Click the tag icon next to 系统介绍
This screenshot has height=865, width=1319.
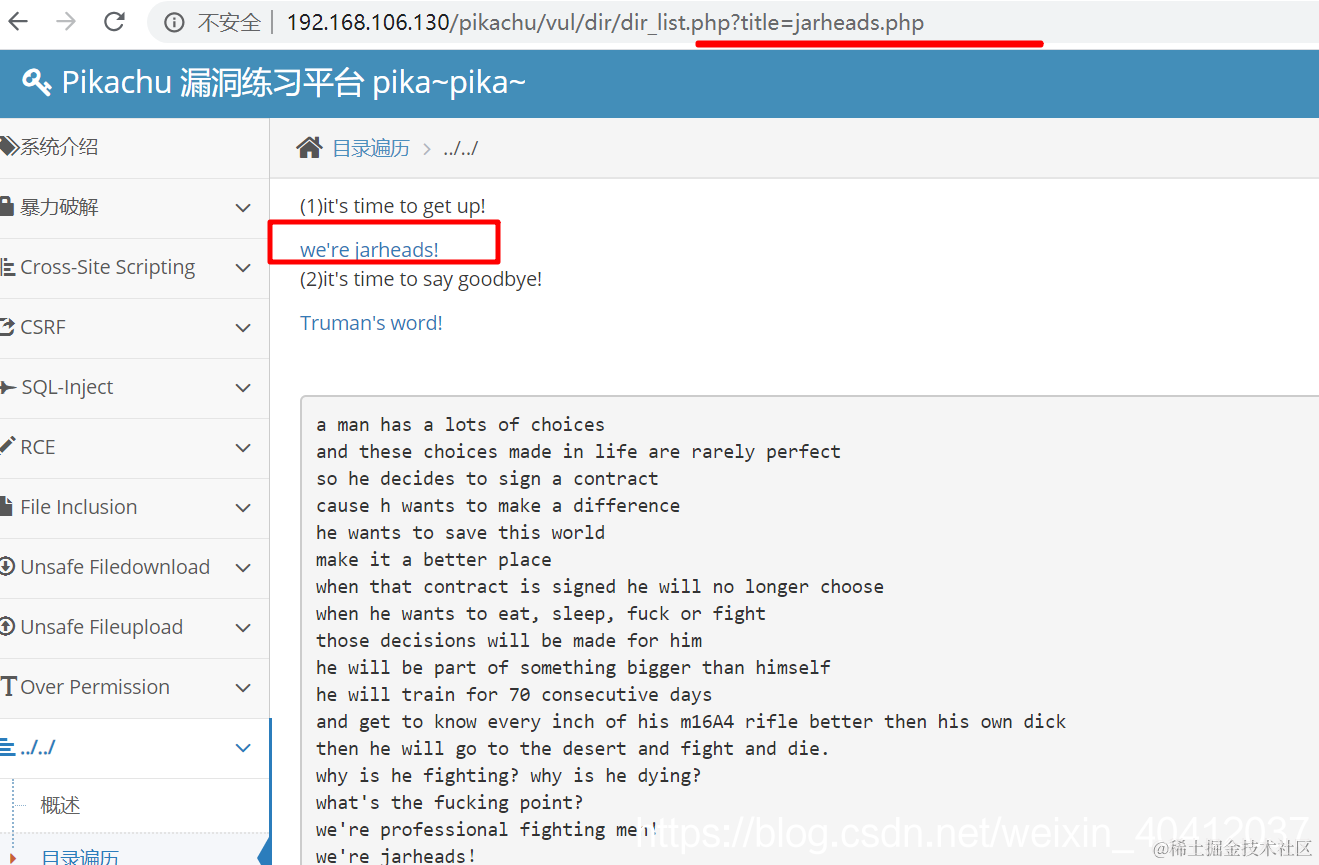pyautogui.click(x=8, y=147)
